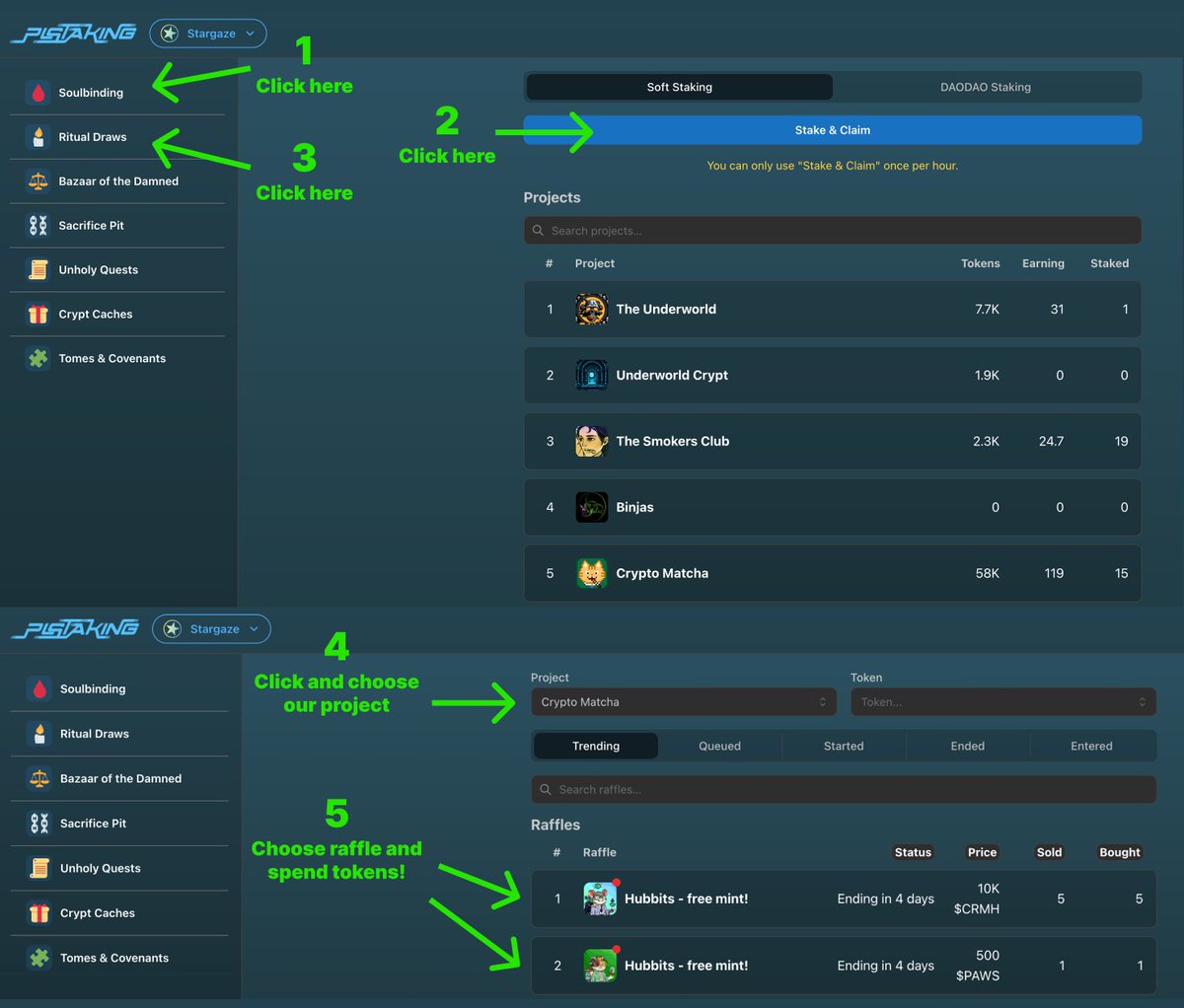Open Stargaze chain dropdown above the Raffles screen
This screenshot has width=1184, height=1008.
[211, 629]
